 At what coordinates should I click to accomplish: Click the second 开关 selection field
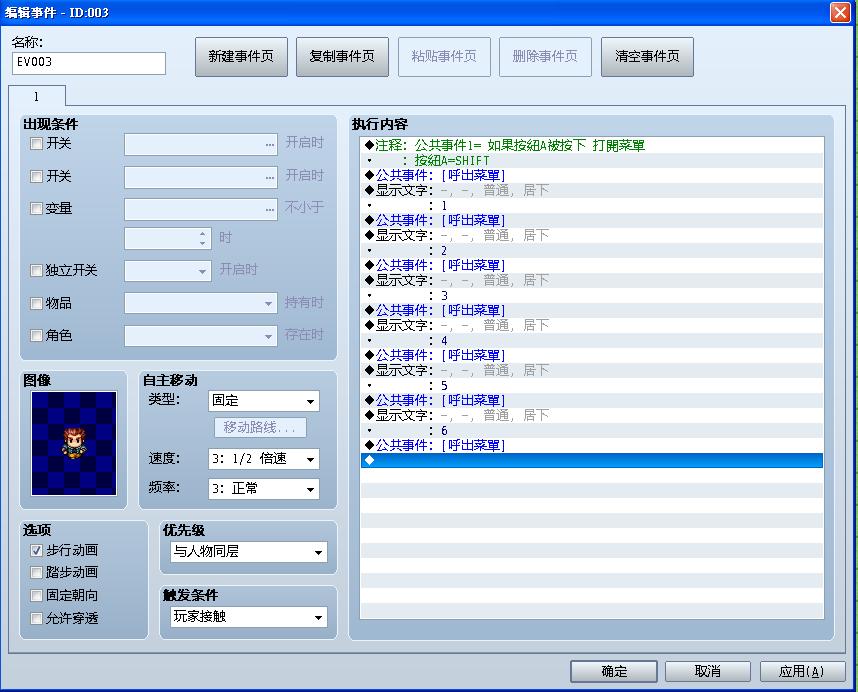coord(201,177)
